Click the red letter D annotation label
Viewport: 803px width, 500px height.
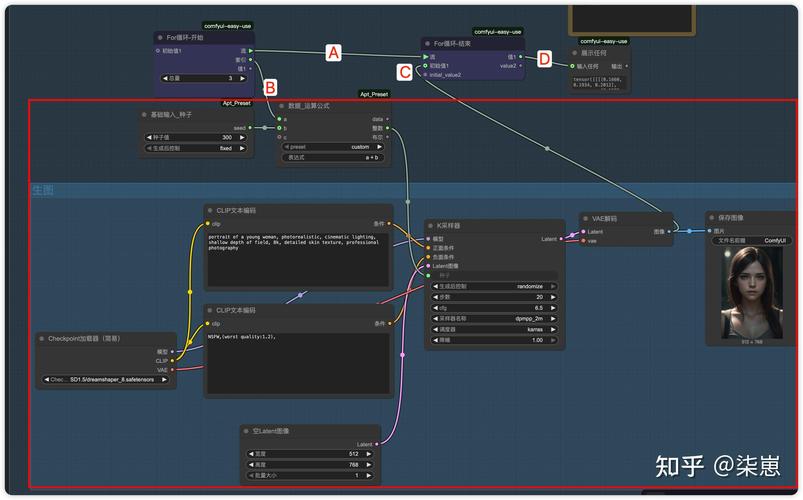pos(544,59)
